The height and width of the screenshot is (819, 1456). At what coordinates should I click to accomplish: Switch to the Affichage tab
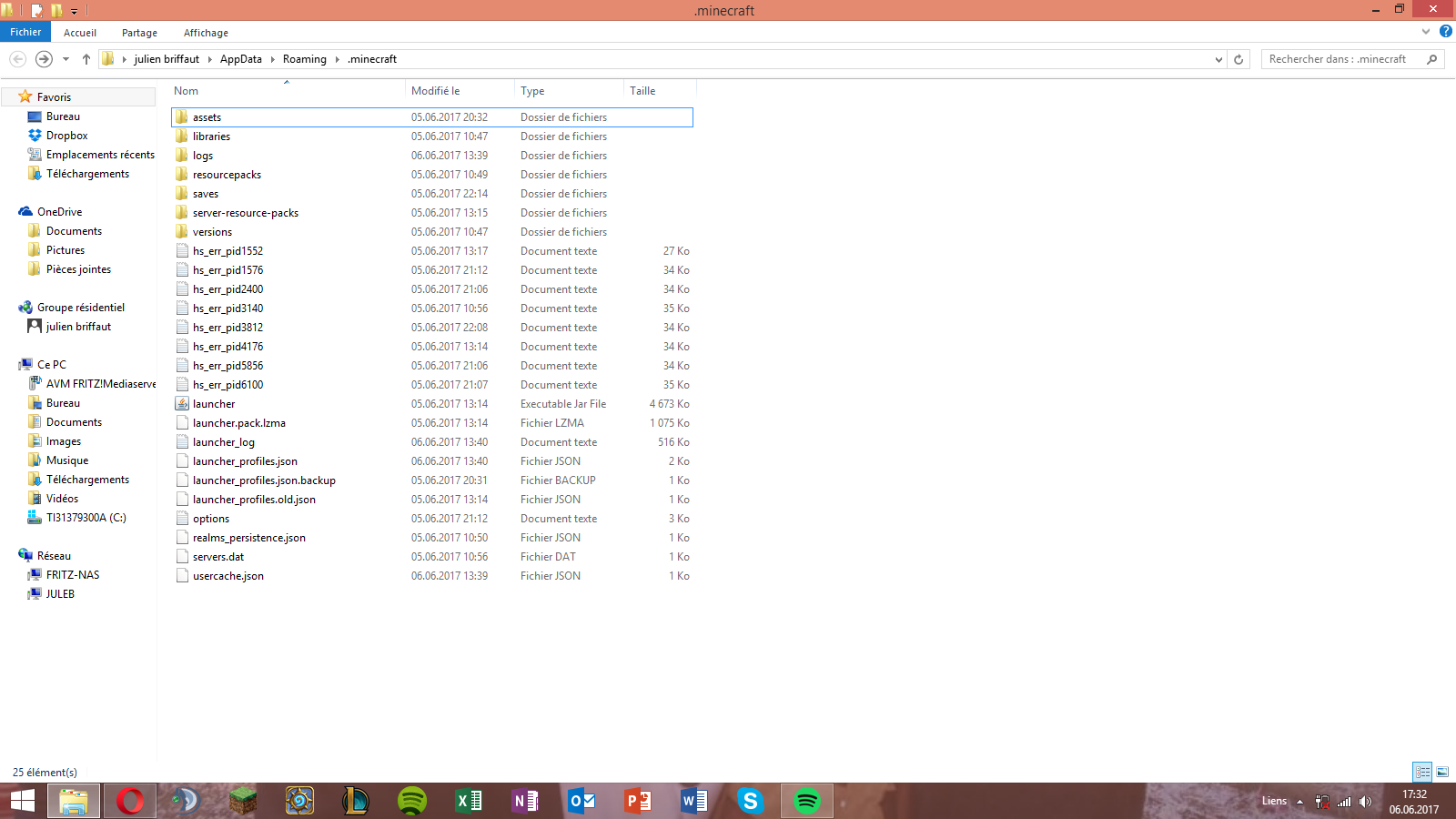click(x=206, y=33)
